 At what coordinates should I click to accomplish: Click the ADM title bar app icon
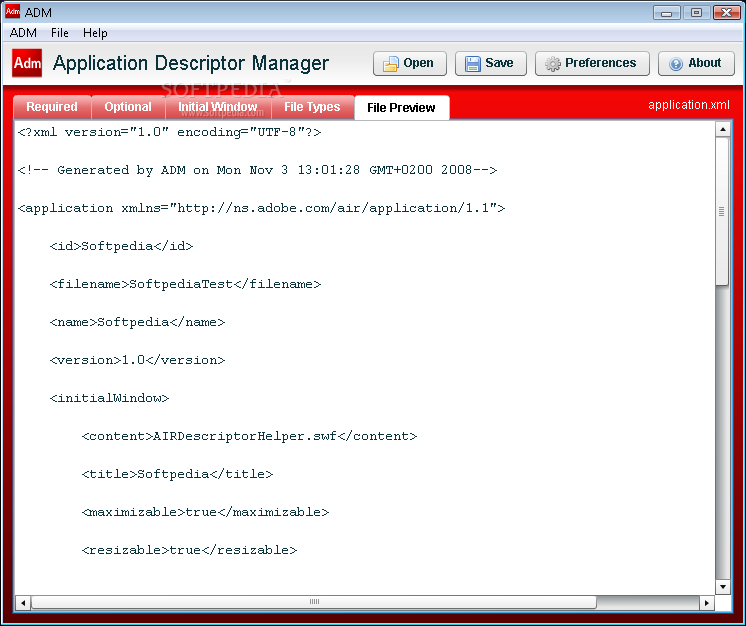pos(12,11)
